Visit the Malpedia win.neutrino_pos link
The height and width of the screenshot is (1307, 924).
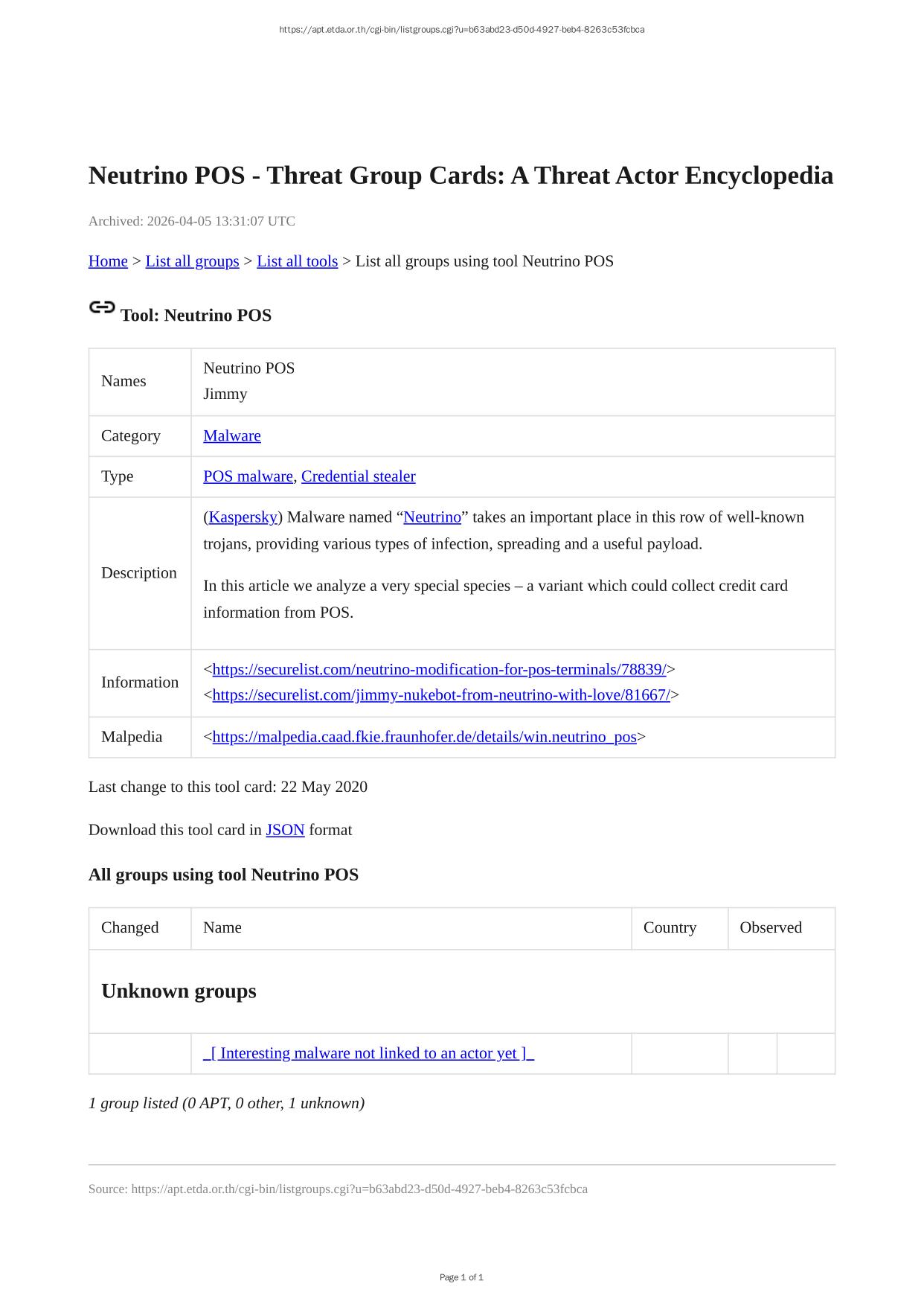point(424,737)
